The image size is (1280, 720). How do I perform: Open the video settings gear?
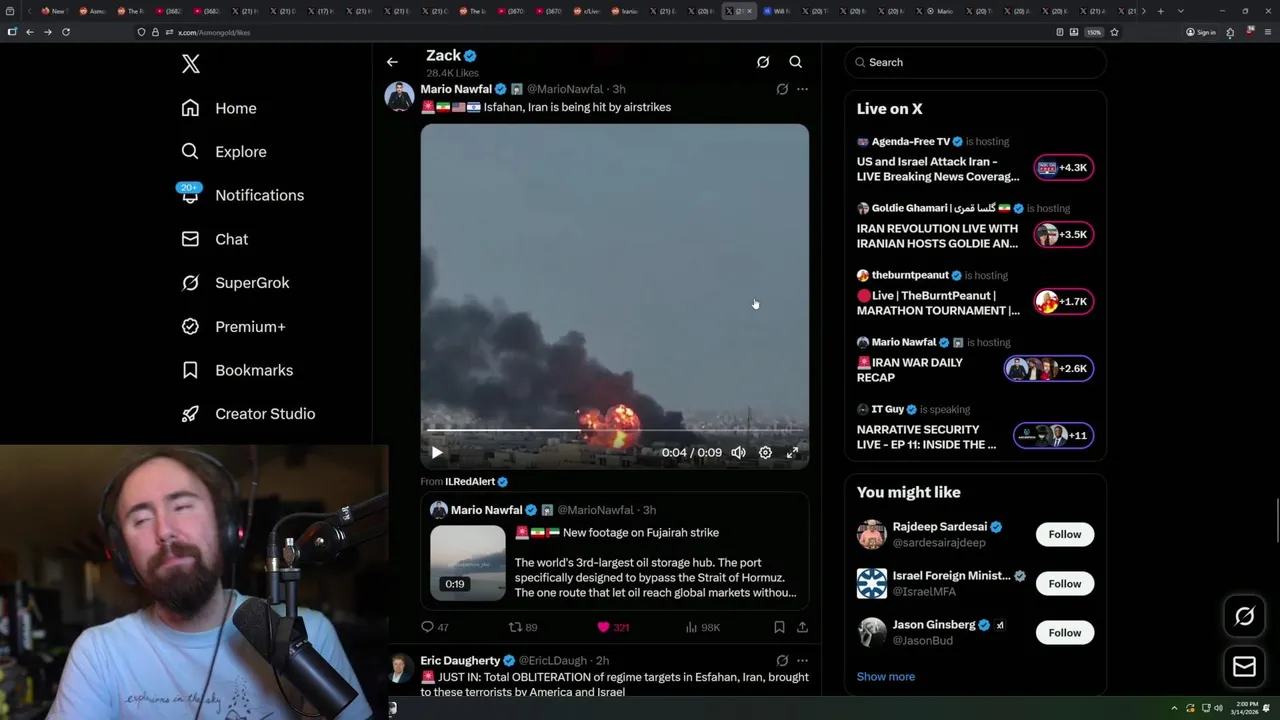pos(765,453)
